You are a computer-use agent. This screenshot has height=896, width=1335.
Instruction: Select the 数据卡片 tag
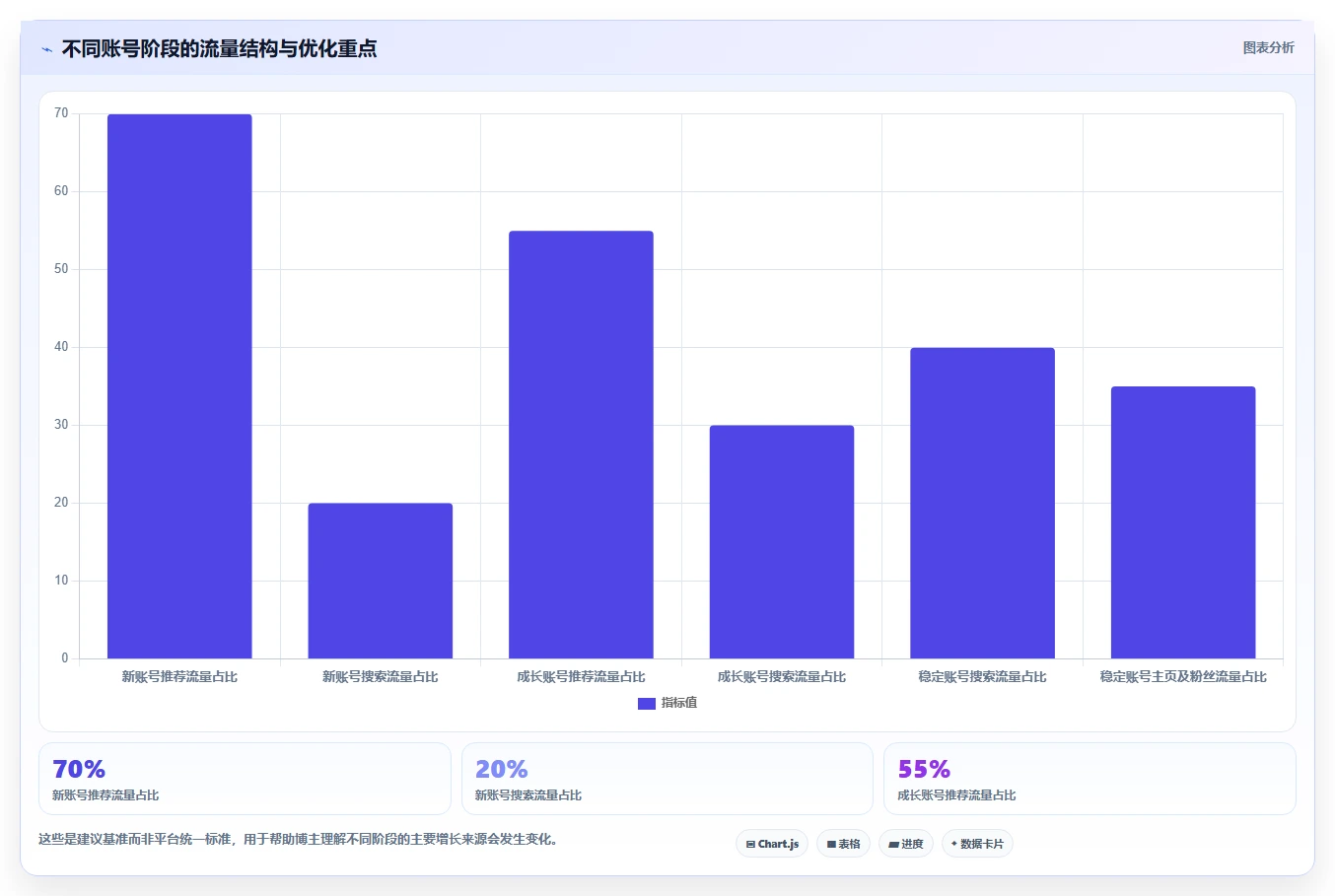pyautogui.click(x=977, y=844)
